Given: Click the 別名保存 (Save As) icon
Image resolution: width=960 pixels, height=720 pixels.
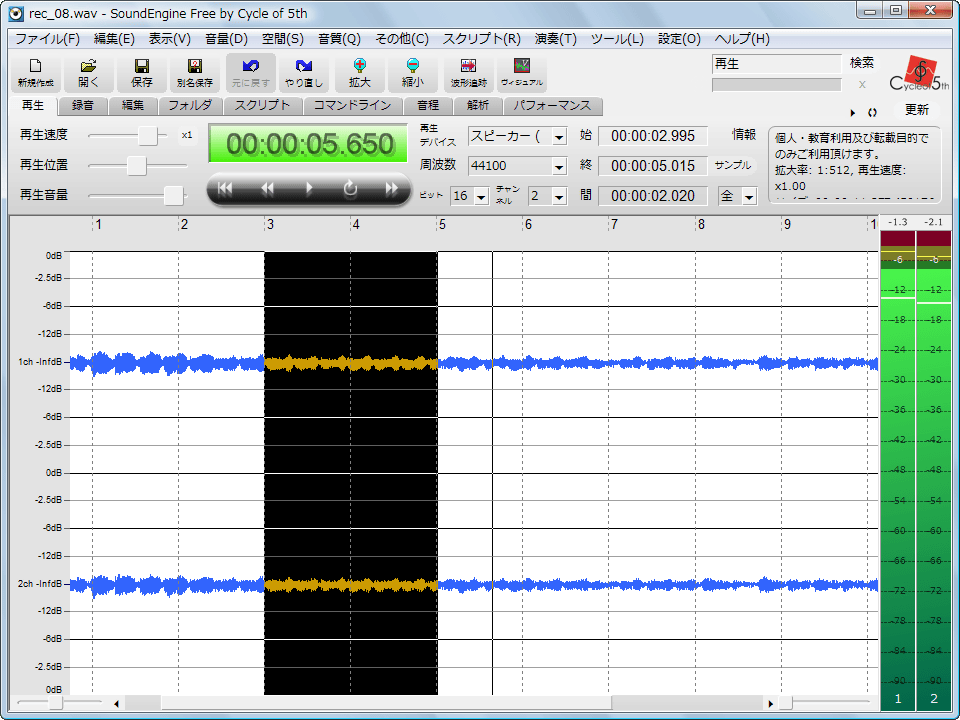Looking at the screenshot, I should pos(195,72).
